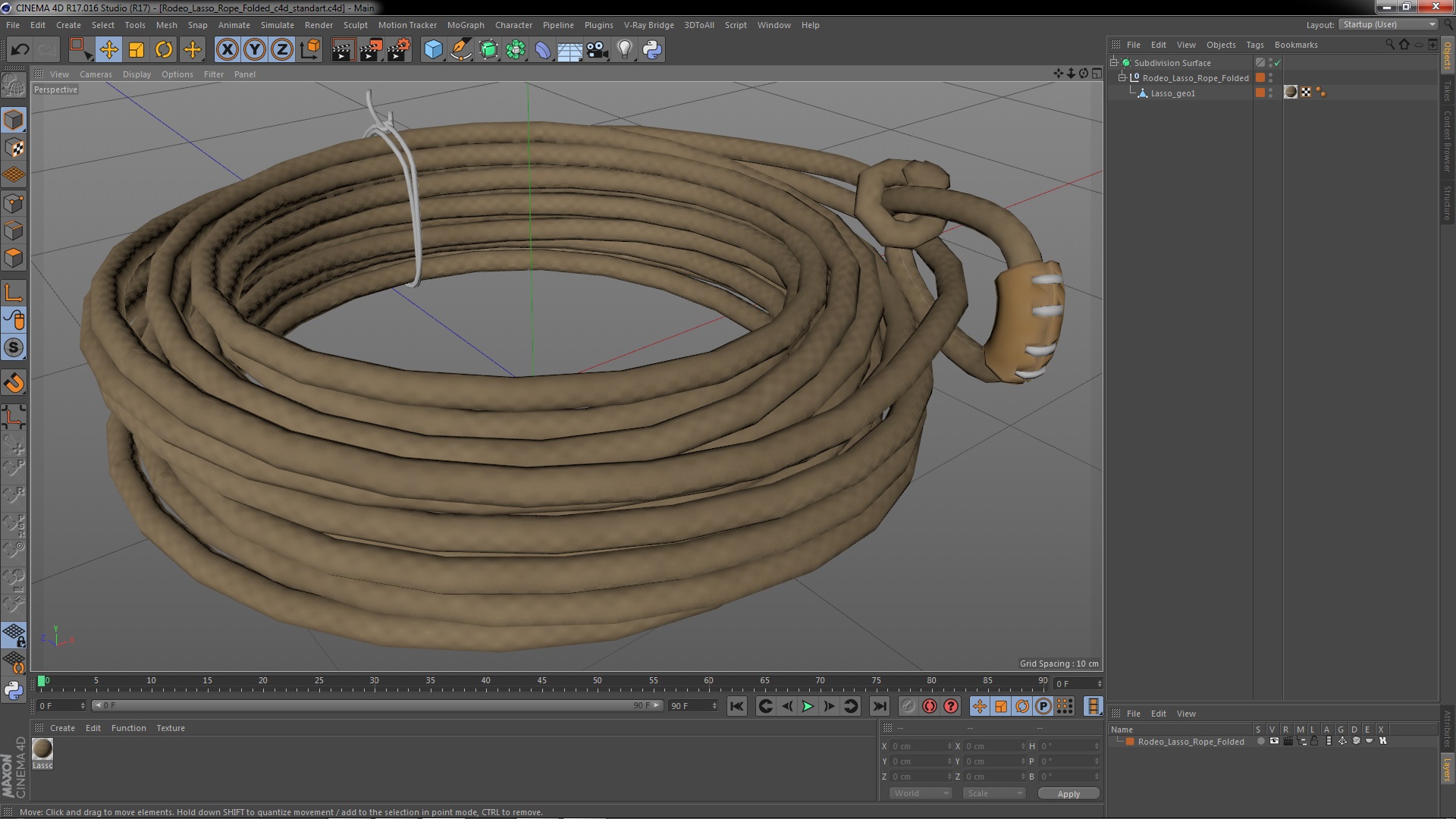The image size is (1456, 819).
Task: Toggle Y axis lock
Action: [255, 50]
